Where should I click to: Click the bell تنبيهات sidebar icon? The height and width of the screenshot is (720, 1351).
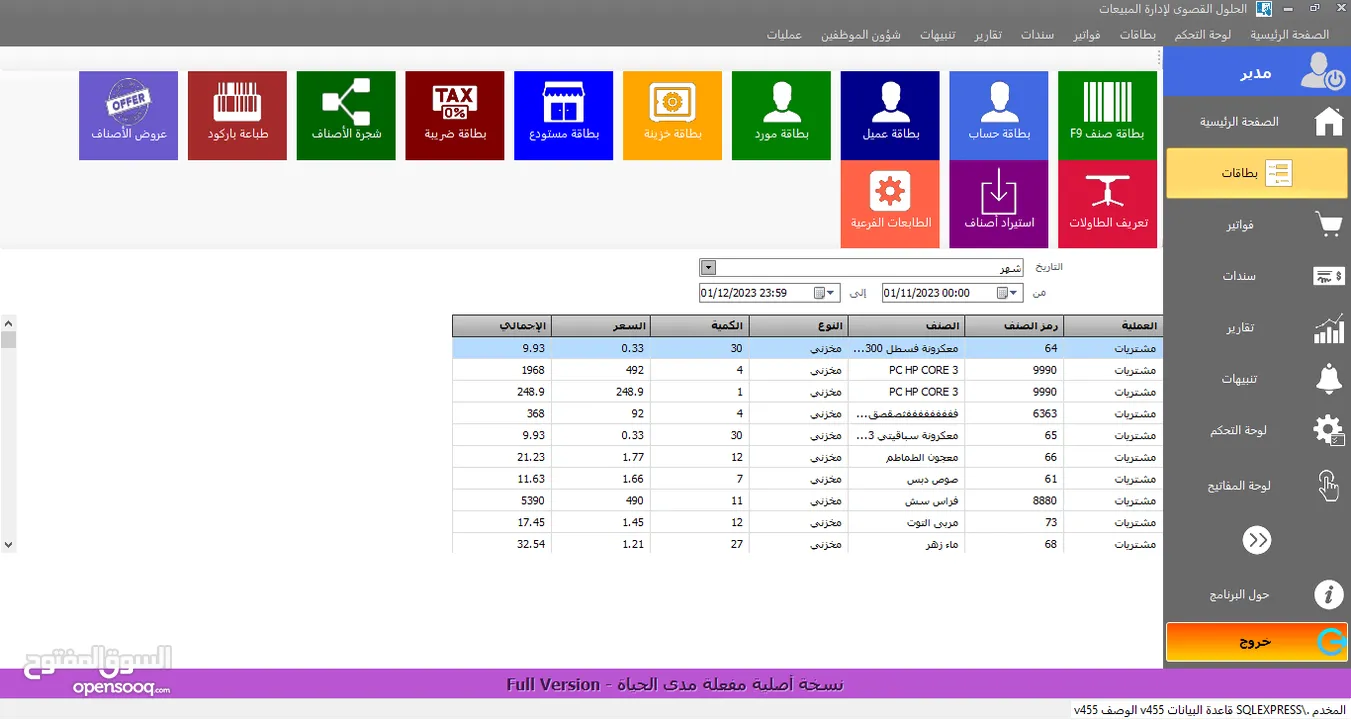(x=1328, y=379)
